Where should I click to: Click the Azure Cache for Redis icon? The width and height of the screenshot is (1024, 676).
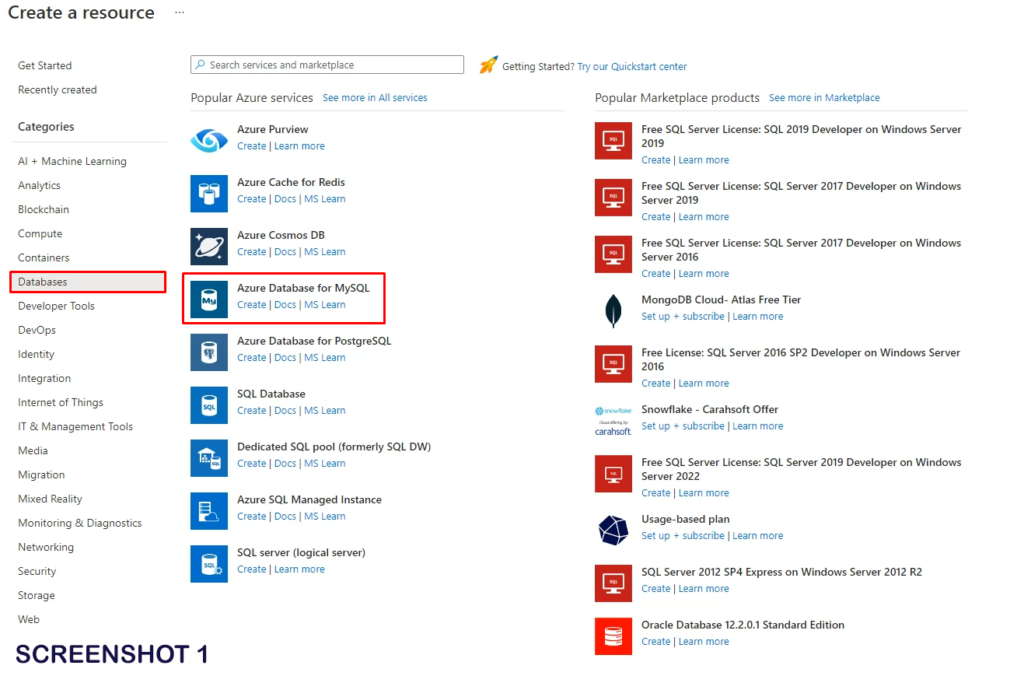tap(209, 193)
